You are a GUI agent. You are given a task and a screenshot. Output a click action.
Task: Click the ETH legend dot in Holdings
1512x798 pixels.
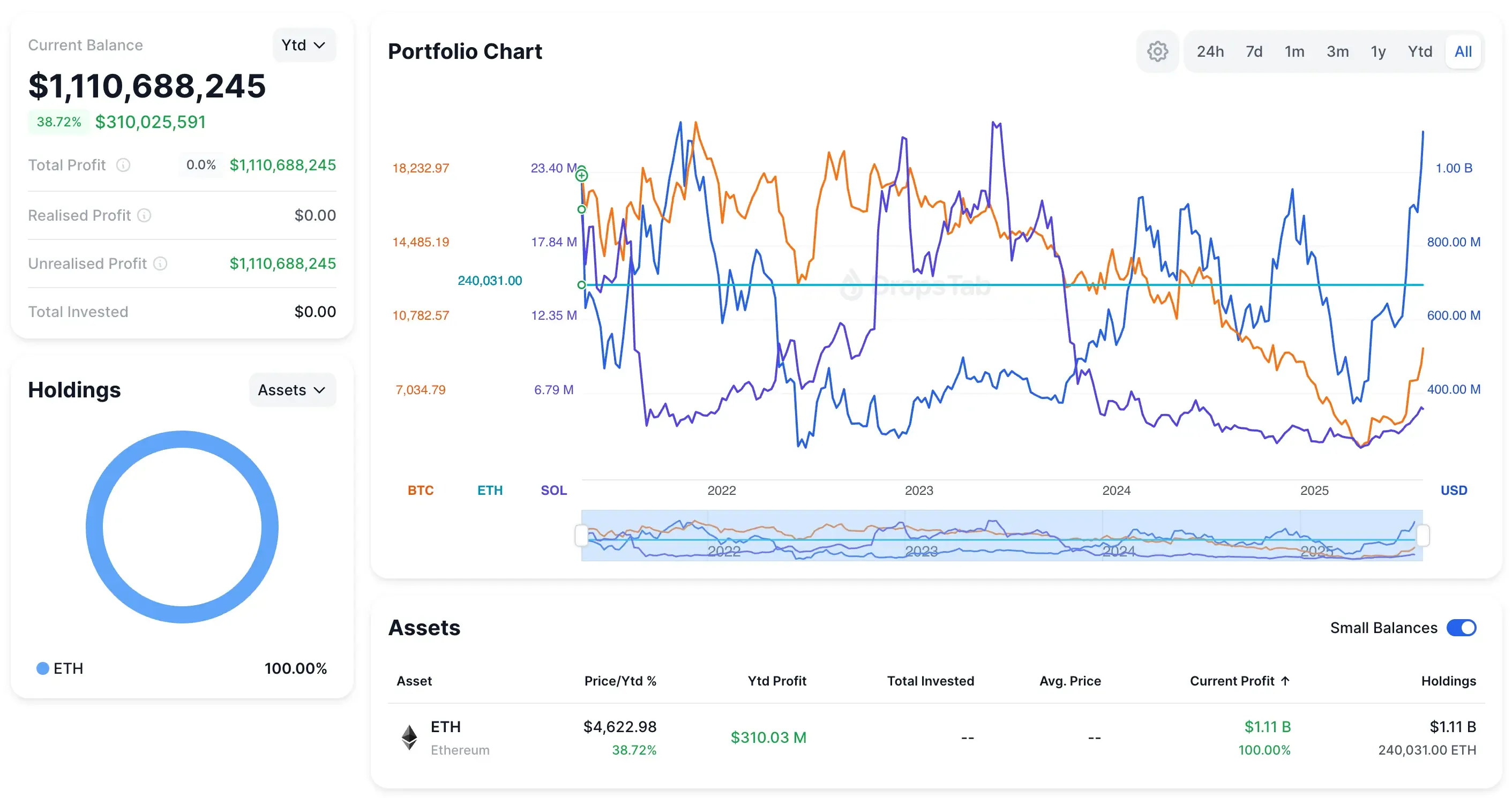tap(42, 668)
